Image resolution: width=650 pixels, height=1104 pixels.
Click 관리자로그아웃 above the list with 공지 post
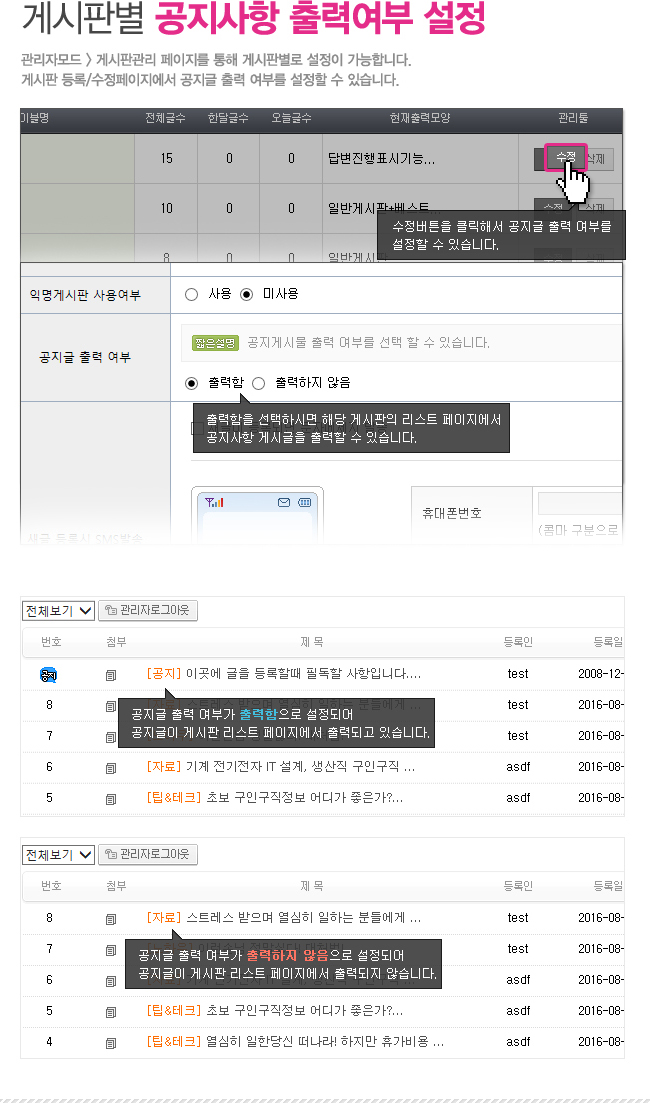(x=148, y=610)
